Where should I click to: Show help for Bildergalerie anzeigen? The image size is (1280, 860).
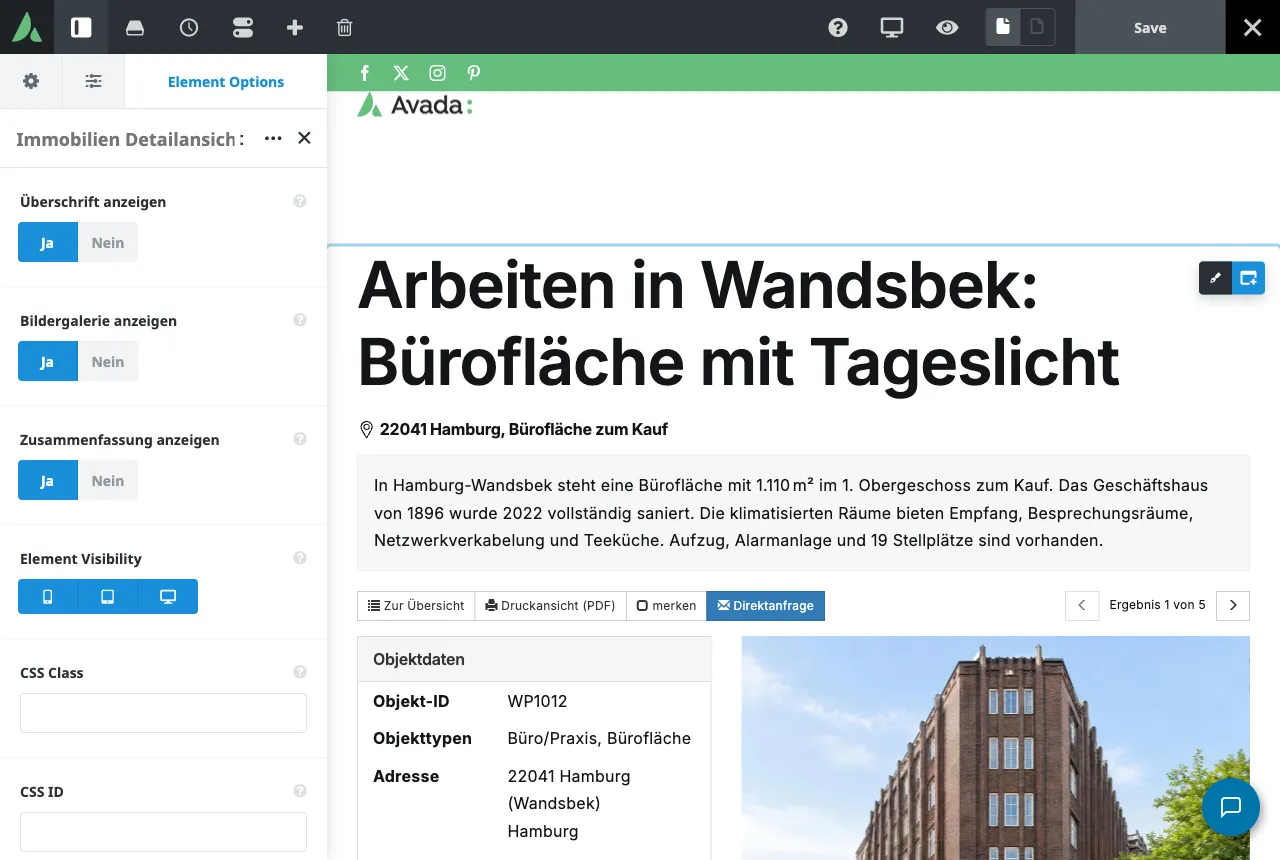coord(300,320)
